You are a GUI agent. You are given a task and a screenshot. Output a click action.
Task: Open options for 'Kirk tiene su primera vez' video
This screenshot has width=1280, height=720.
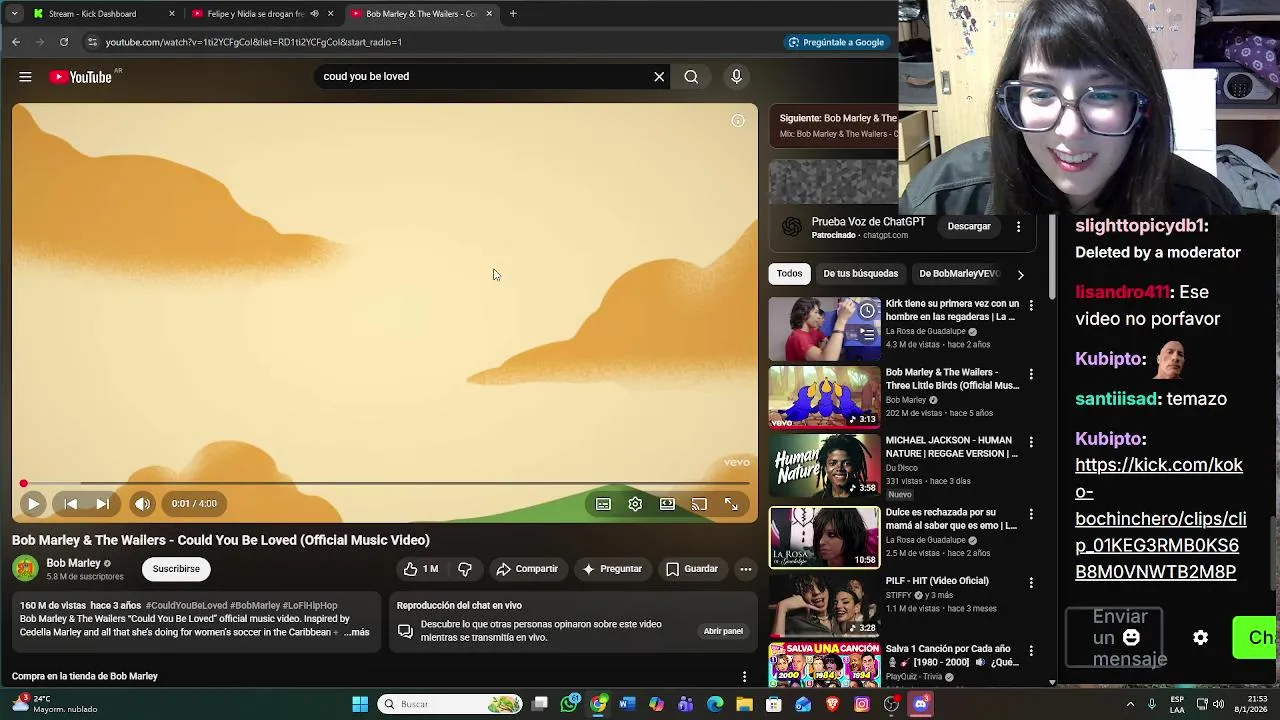tap(1031, 305)
